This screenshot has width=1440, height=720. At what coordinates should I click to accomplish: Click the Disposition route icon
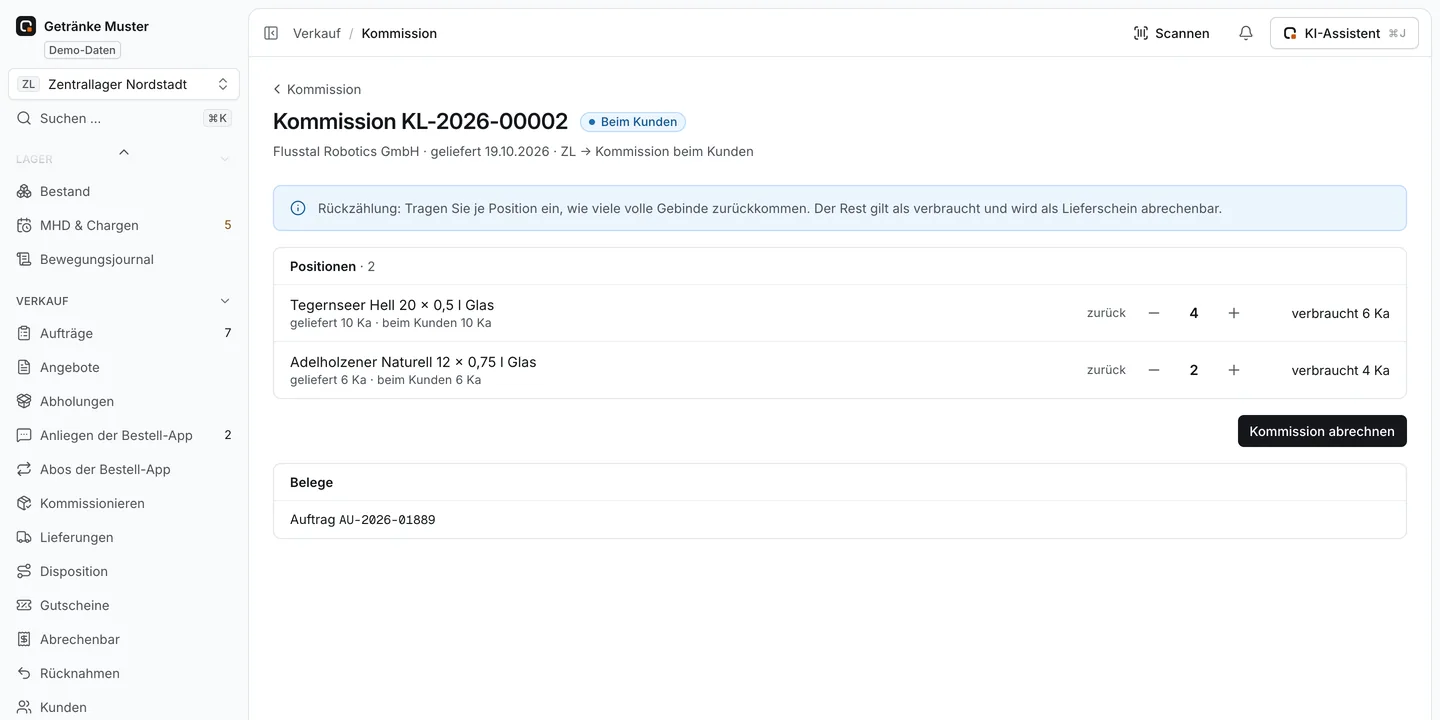click(25, 571)
